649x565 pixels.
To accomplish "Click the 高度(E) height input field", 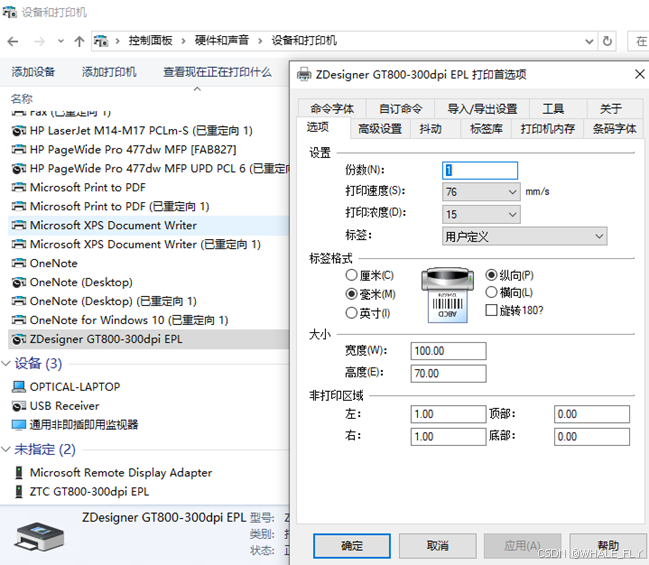I will pos(448,373).
